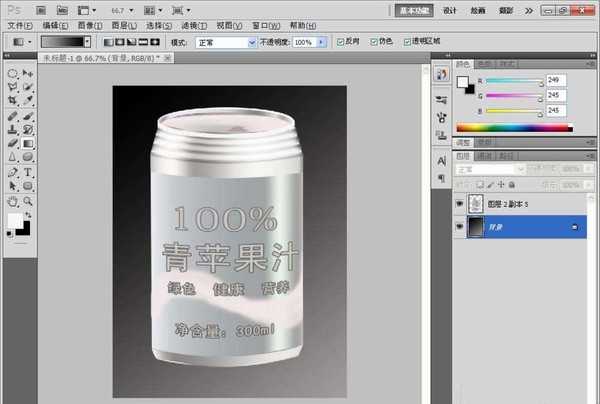Choose the Zoom magnifier tool

27,200
